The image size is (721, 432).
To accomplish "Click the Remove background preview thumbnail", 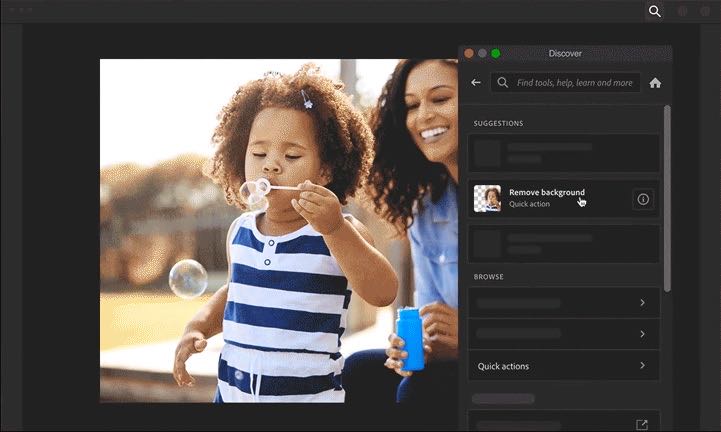I will coord(487,199).
